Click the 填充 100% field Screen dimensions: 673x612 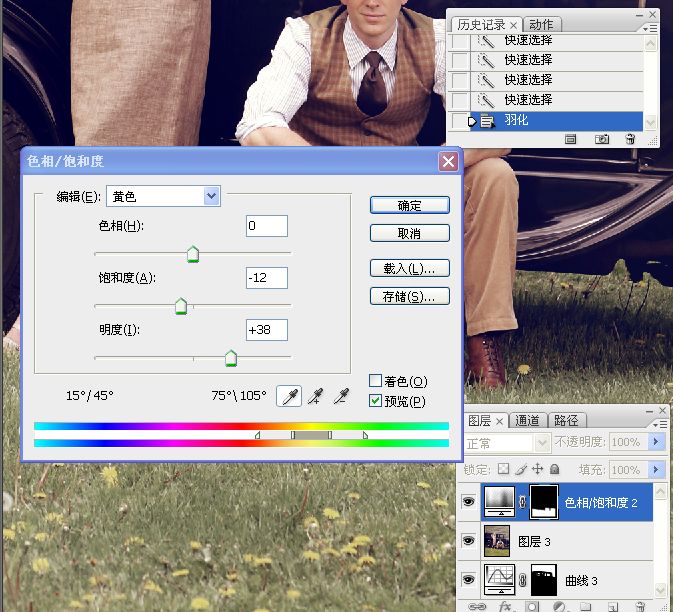(627, 470)
